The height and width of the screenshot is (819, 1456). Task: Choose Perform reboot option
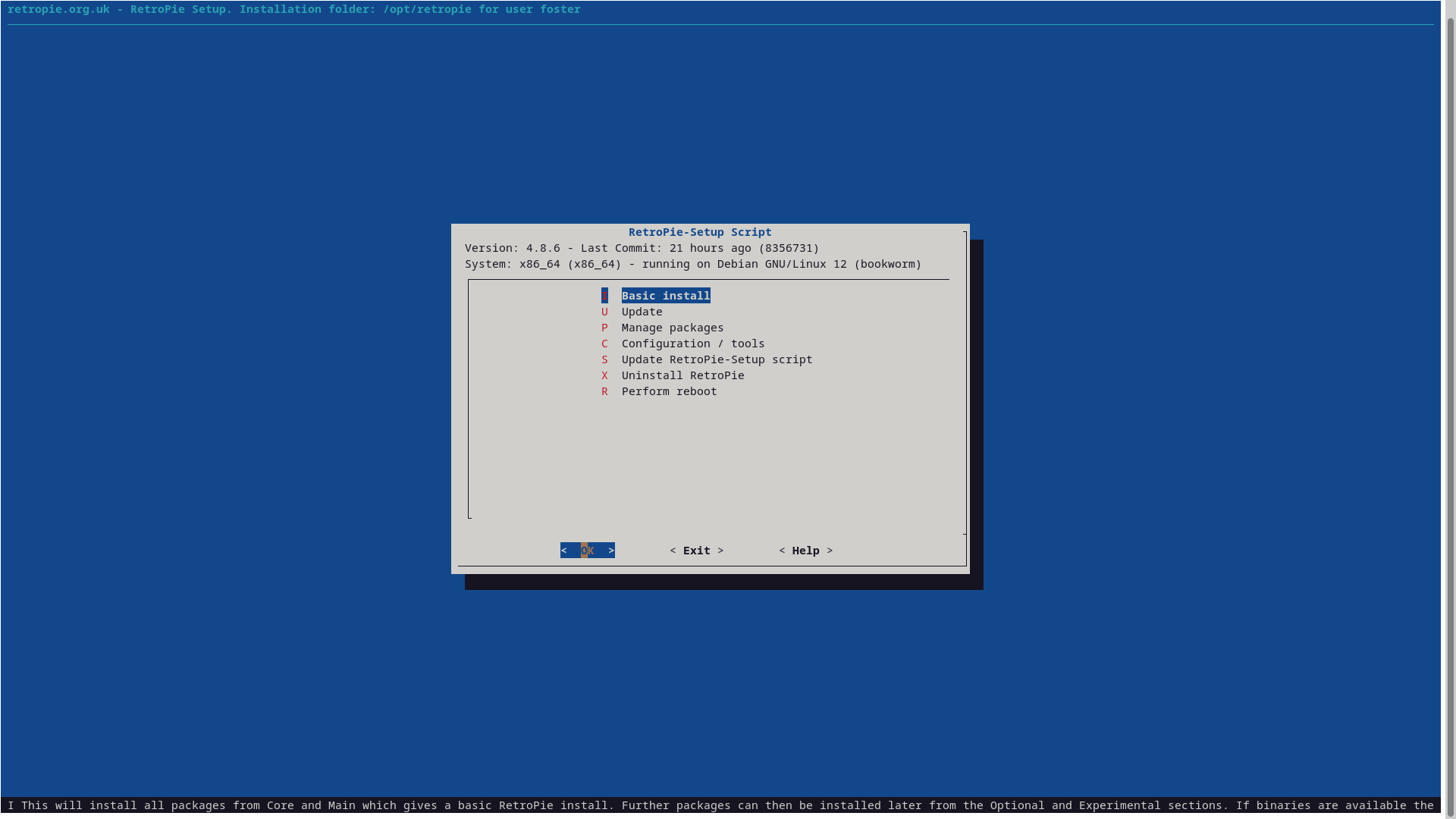[669, 391]
